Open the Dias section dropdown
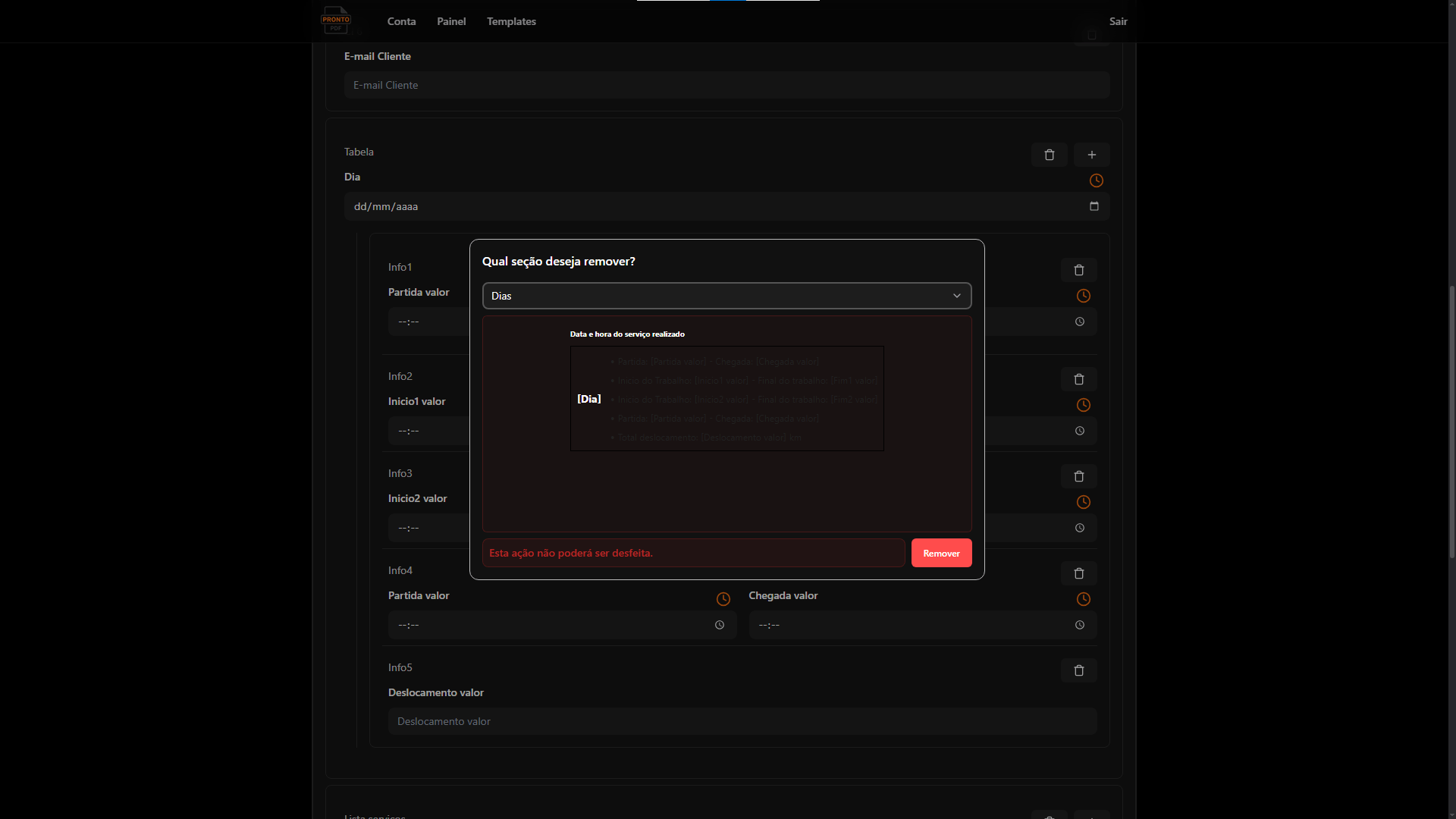This screenshot has width=1456, height=819. 726,296
